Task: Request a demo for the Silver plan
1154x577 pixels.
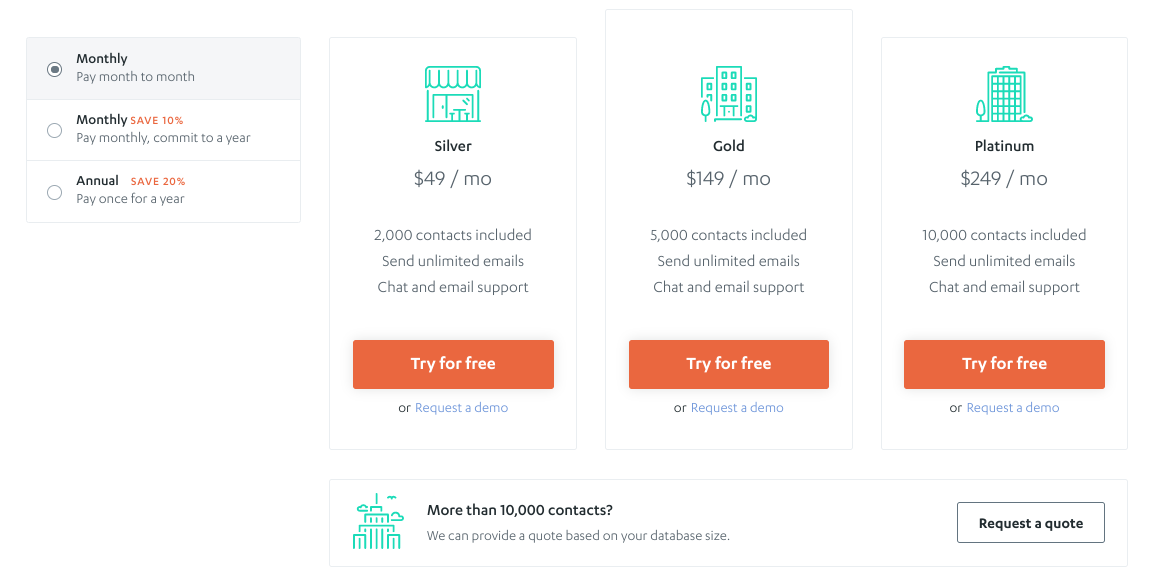Action: (461, 408)
